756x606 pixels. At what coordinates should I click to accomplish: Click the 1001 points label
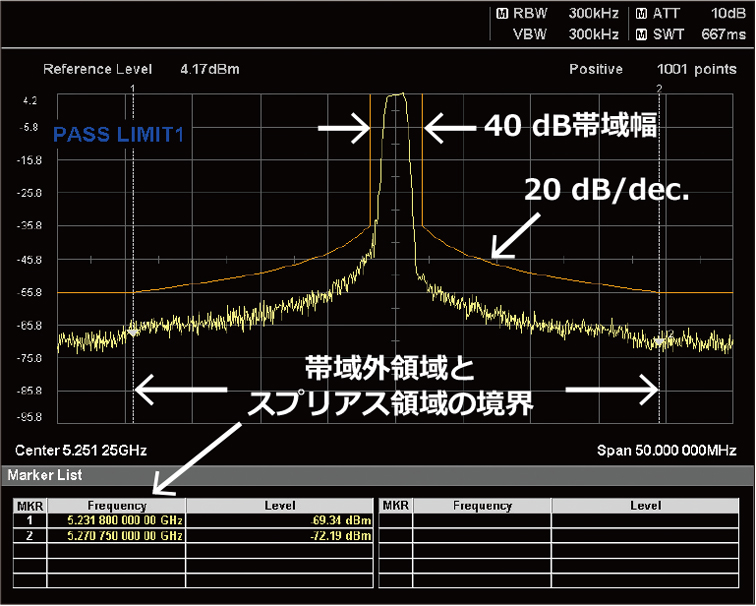click(697, 69)
